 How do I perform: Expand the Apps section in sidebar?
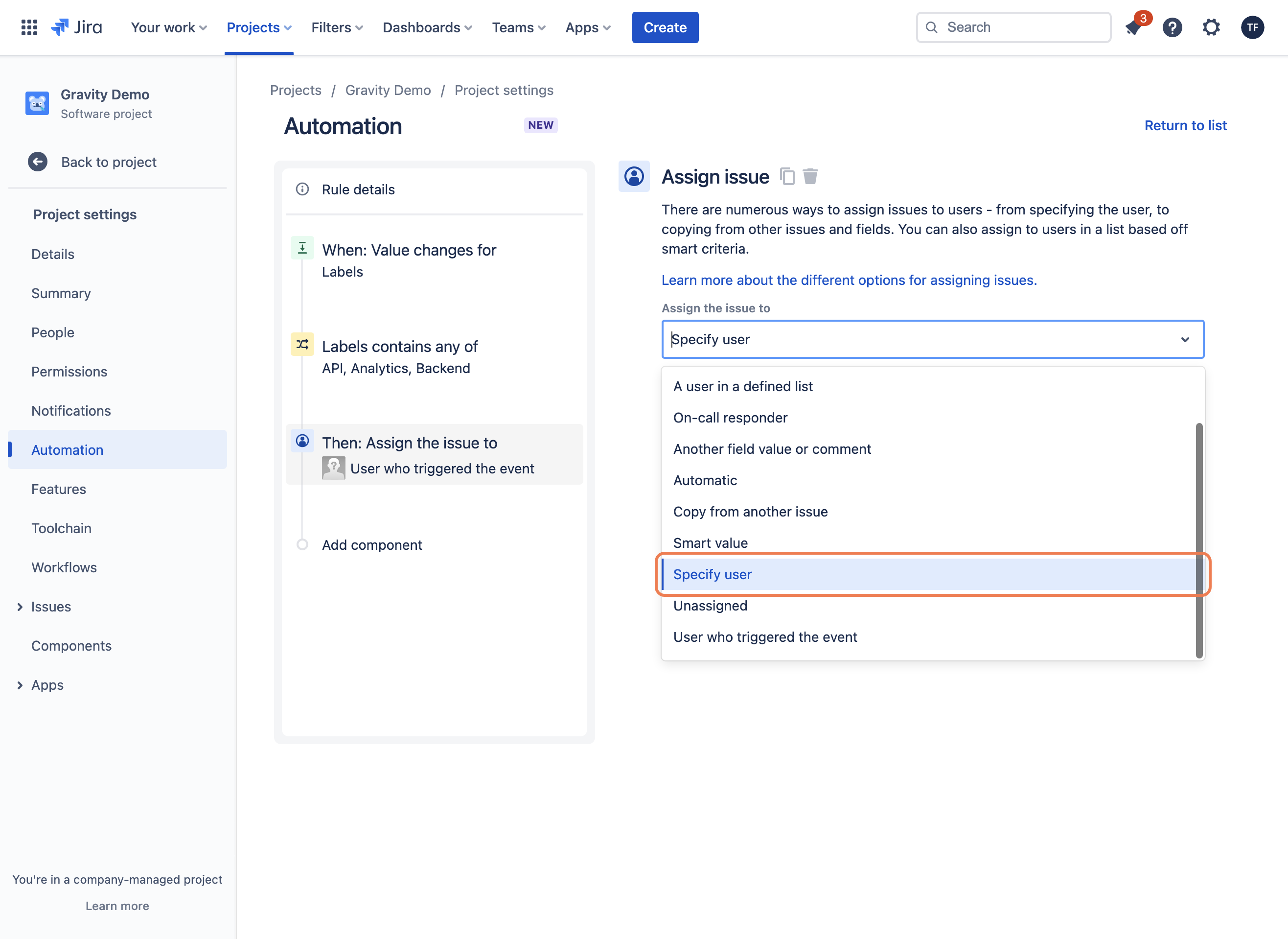click(20, 685)
